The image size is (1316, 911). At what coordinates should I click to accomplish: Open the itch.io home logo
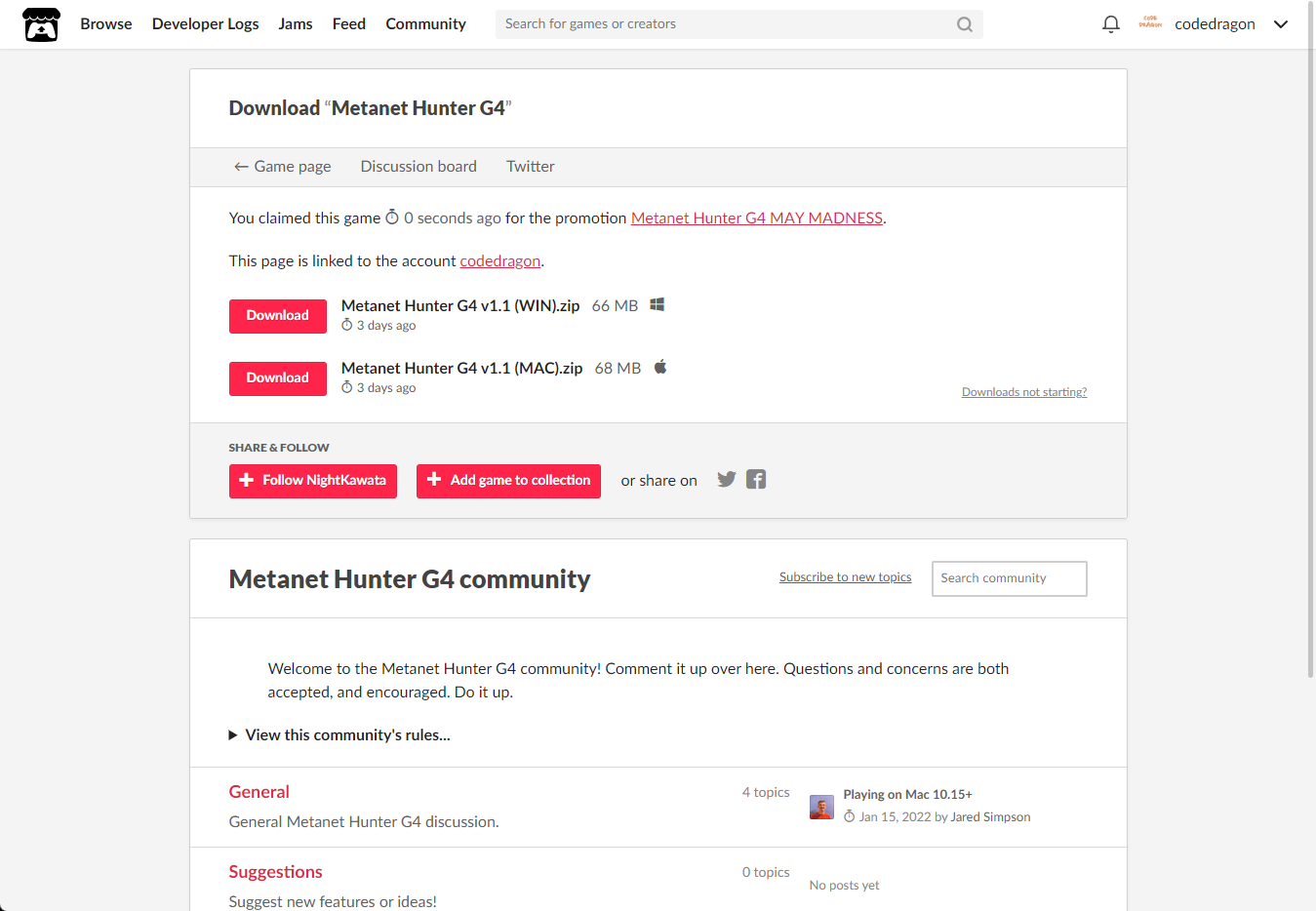41,24
